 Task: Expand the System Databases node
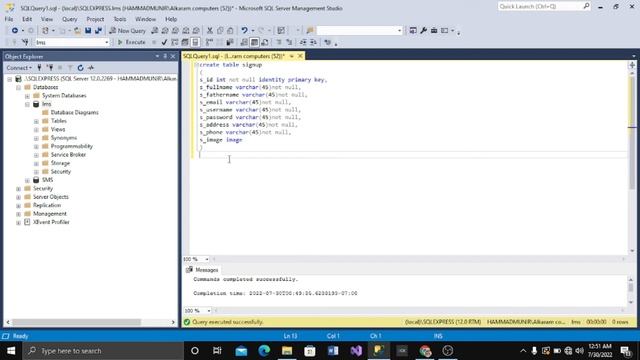pyautogui.click(x=27, y=96)
